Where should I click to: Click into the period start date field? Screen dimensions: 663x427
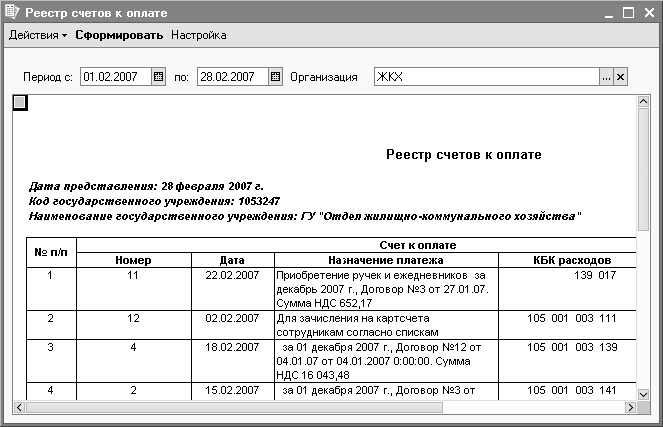click(114, 77)
